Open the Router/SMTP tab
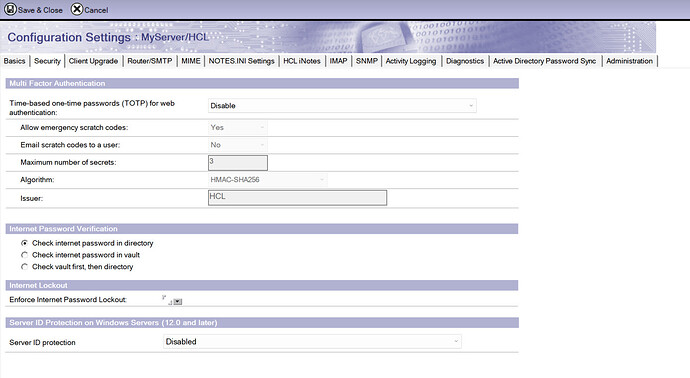 tap(150, 61)
